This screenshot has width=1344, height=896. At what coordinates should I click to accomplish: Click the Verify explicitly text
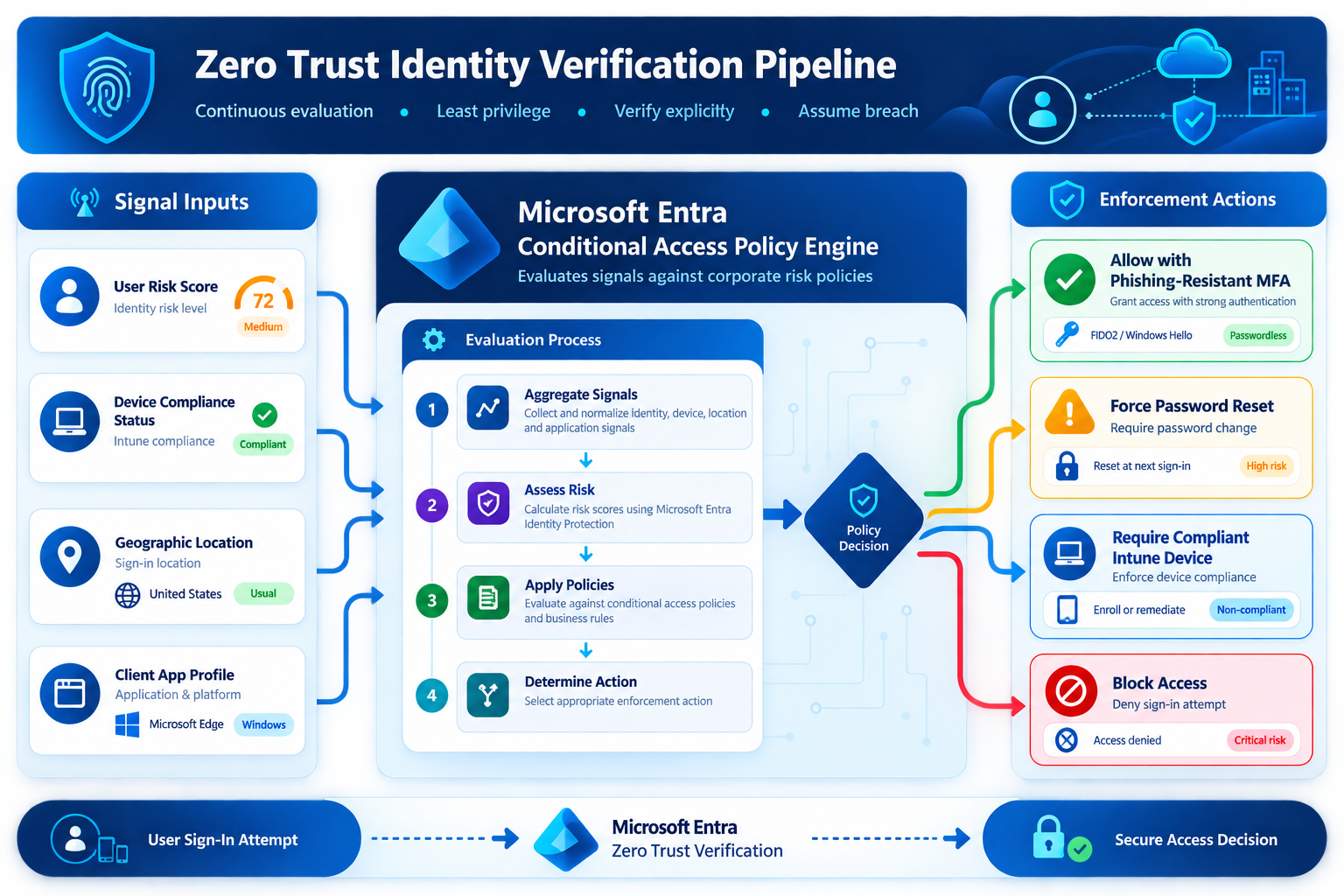[x=674, y=111]
